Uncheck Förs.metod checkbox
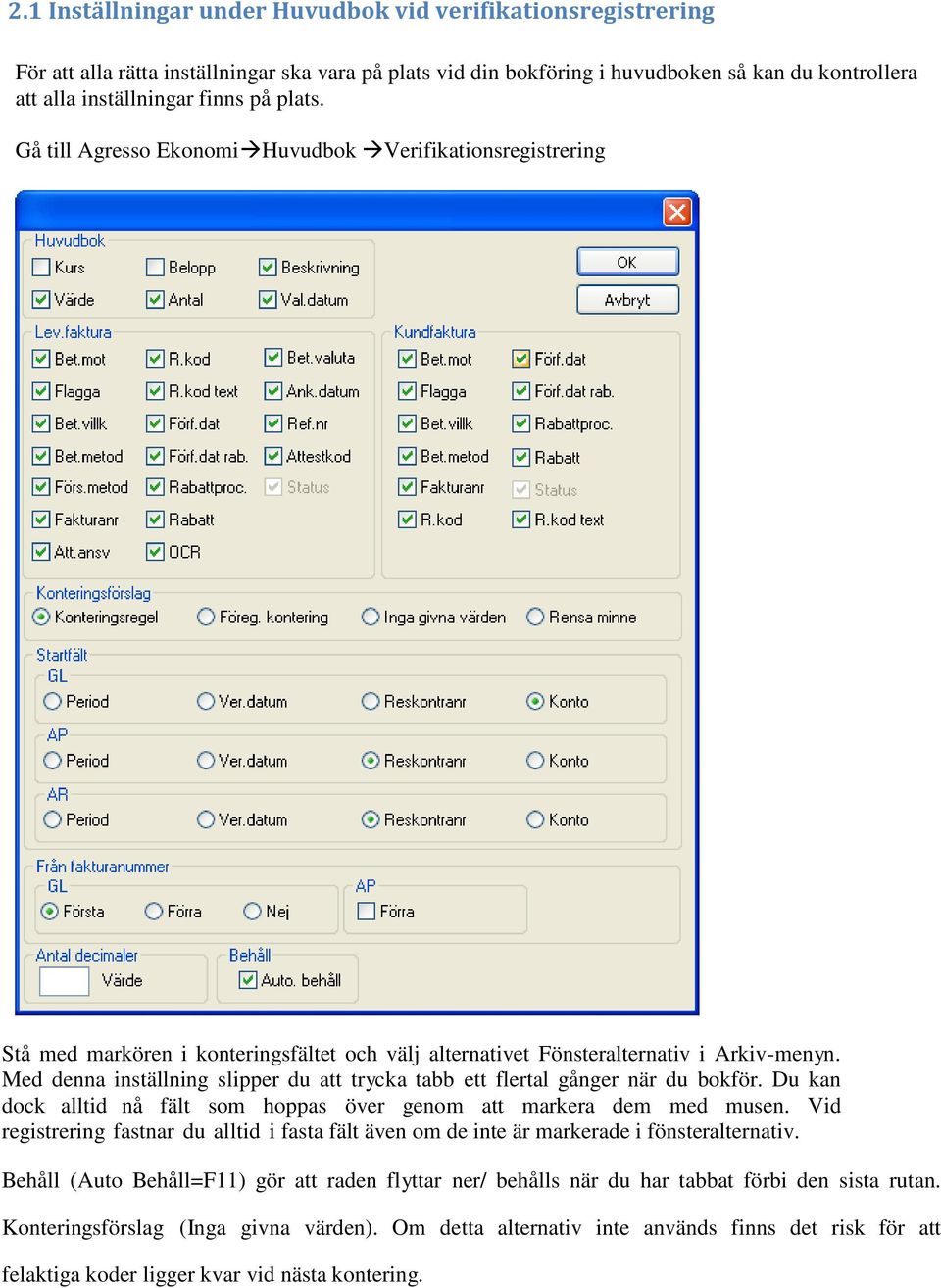Viewport: 941px width, 1288px height. [x=41, y=487]
